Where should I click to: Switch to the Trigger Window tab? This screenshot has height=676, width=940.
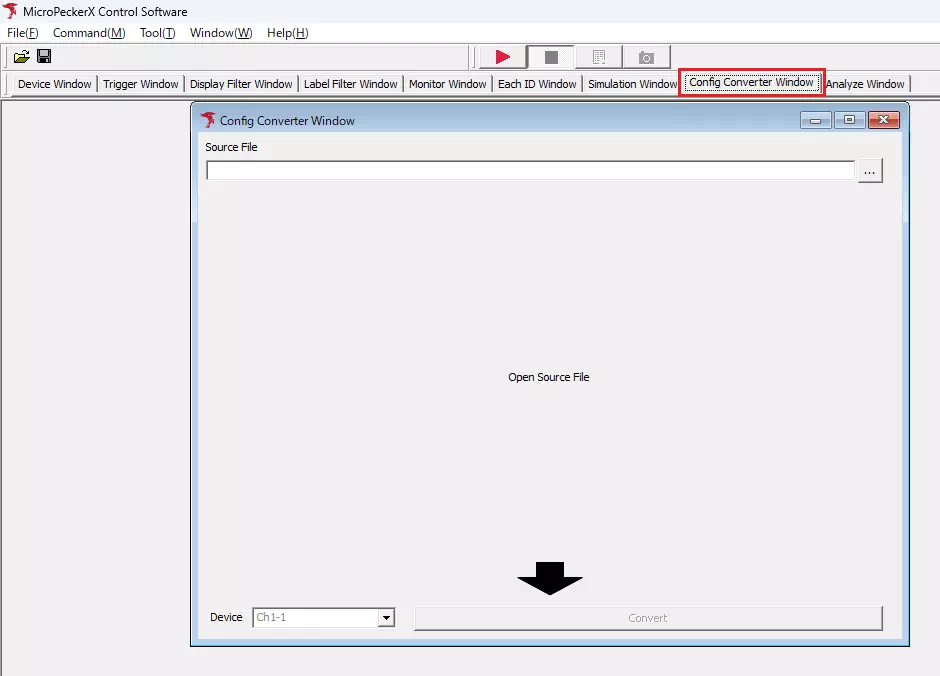[140, 84]
